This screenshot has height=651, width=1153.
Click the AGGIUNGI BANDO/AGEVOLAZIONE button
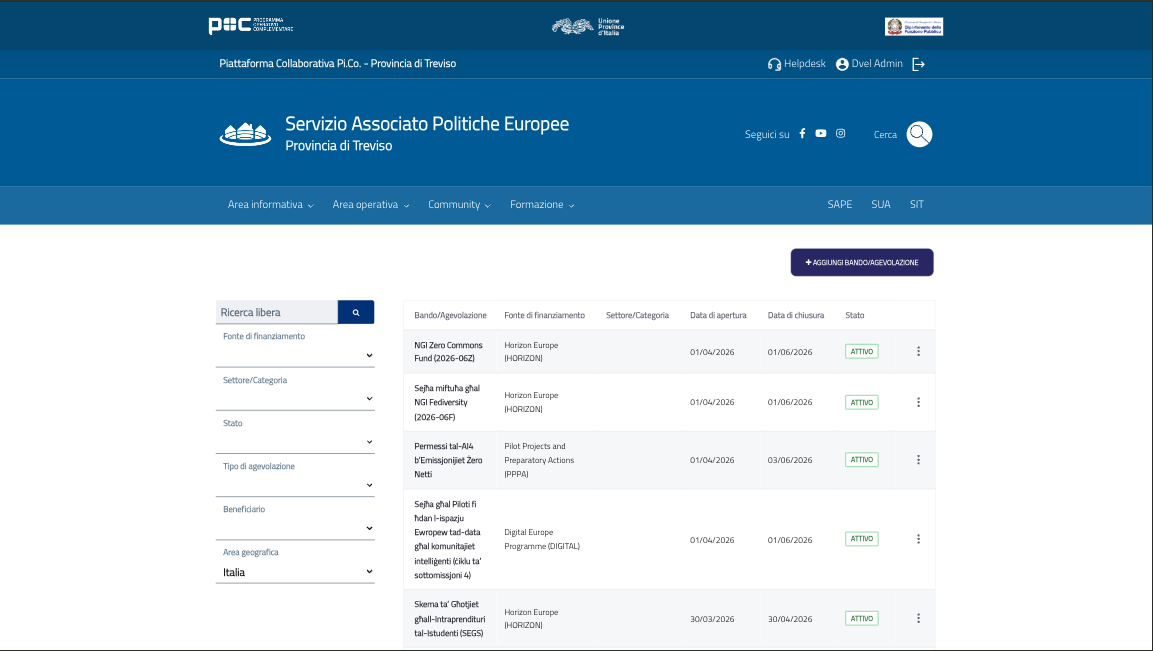861,262
